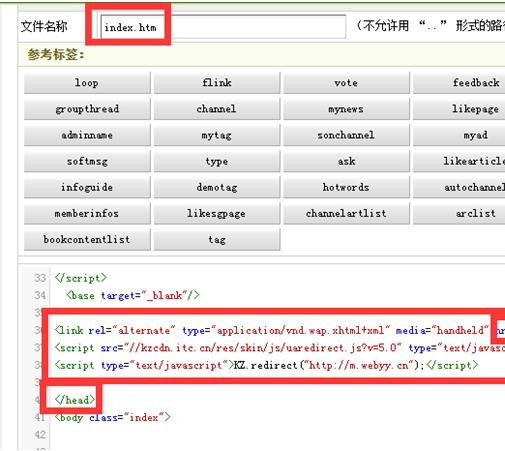The height and width of the screenshot is (451, 505).
Task: Insert the type tag
Action: coord(217,161)
